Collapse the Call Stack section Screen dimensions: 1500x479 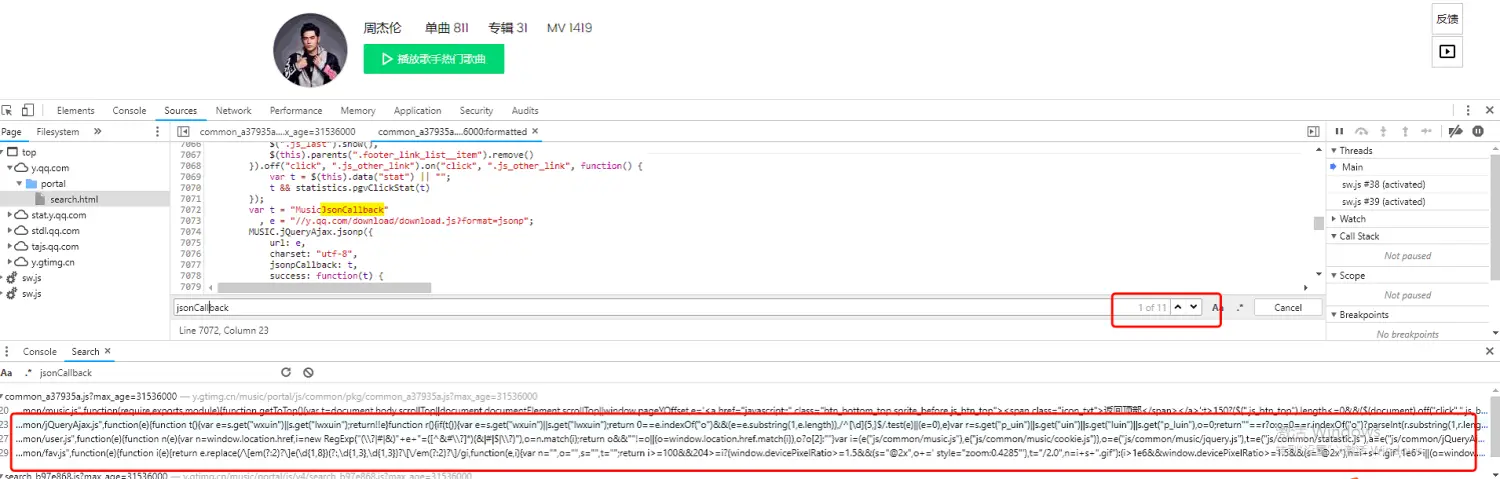pos(1334,236)
